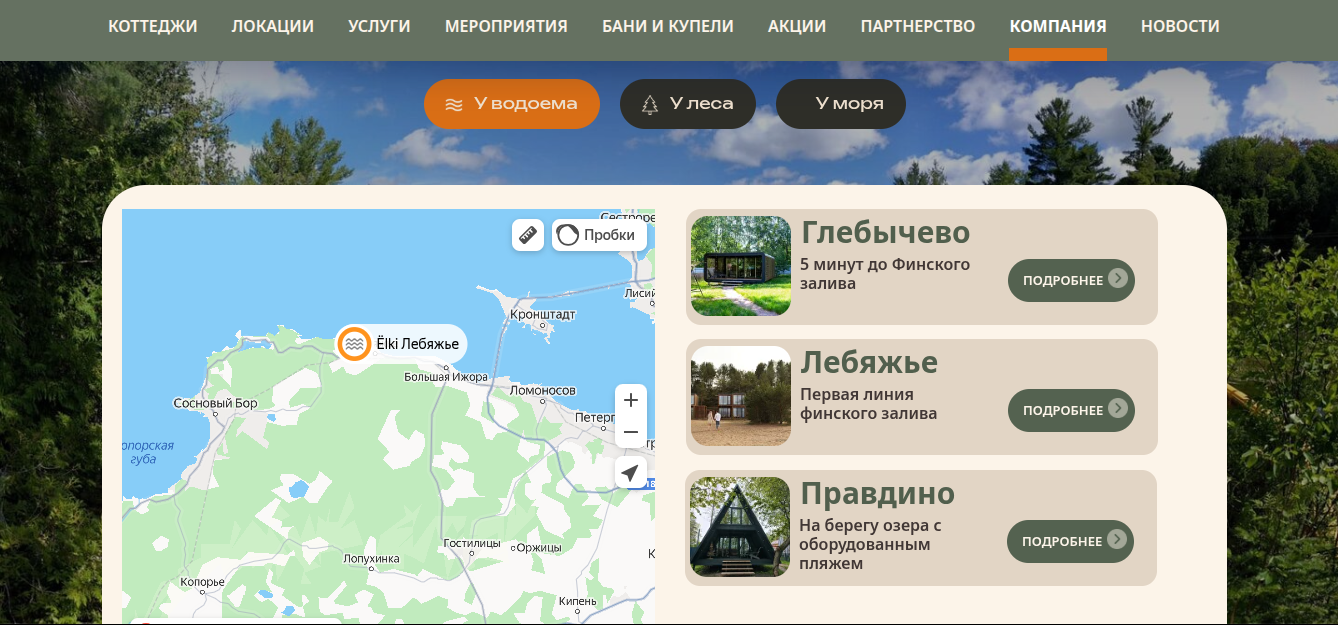Open the Глебычево cottage thumbnail
This screenshot has height=625, width=1338.
(x=741, y=266)
